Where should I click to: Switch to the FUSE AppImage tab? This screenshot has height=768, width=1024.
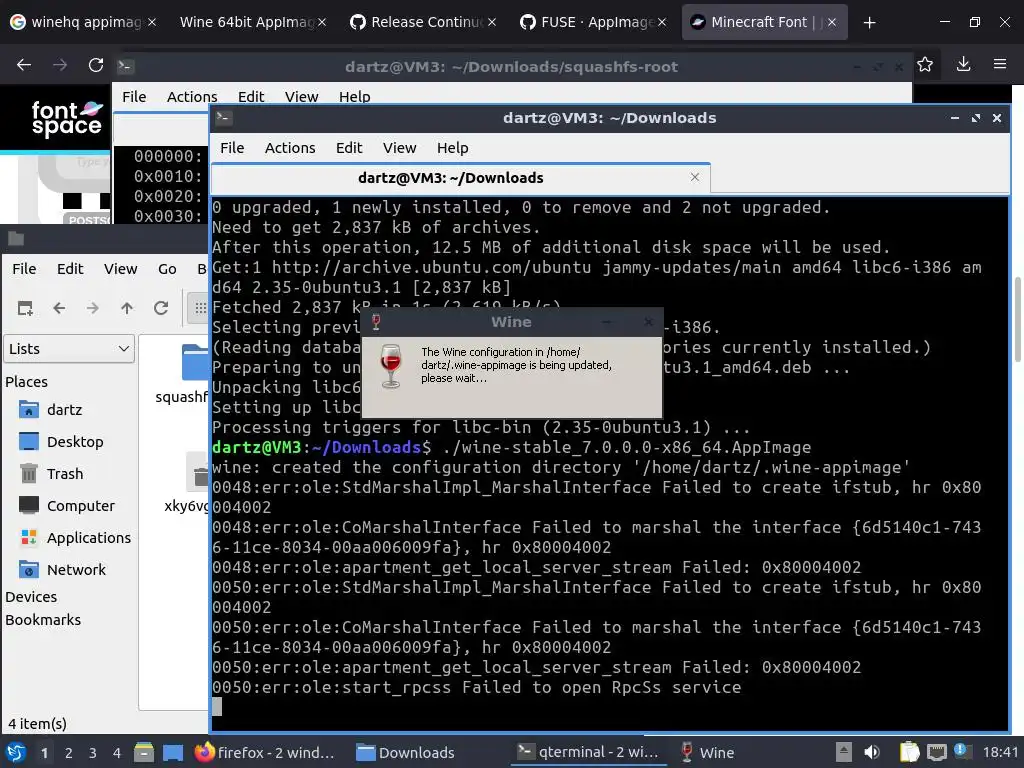(592, 22)
